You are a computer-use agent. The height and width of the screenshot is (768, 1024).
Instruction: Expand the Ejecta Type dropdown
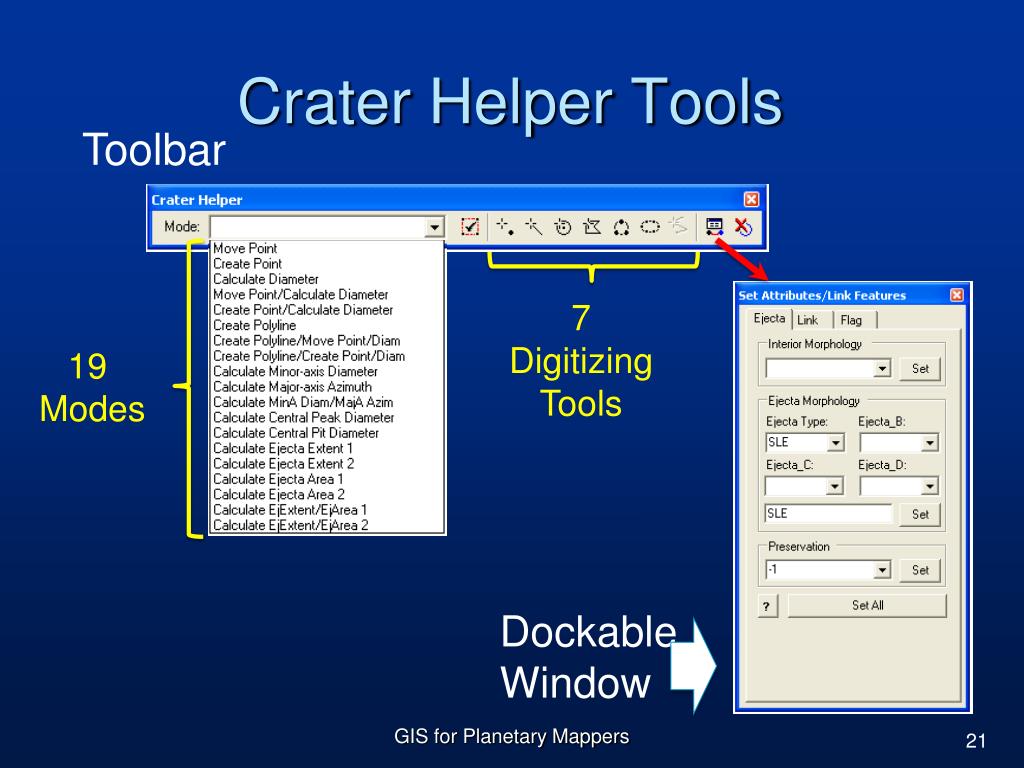coord(836,443)
